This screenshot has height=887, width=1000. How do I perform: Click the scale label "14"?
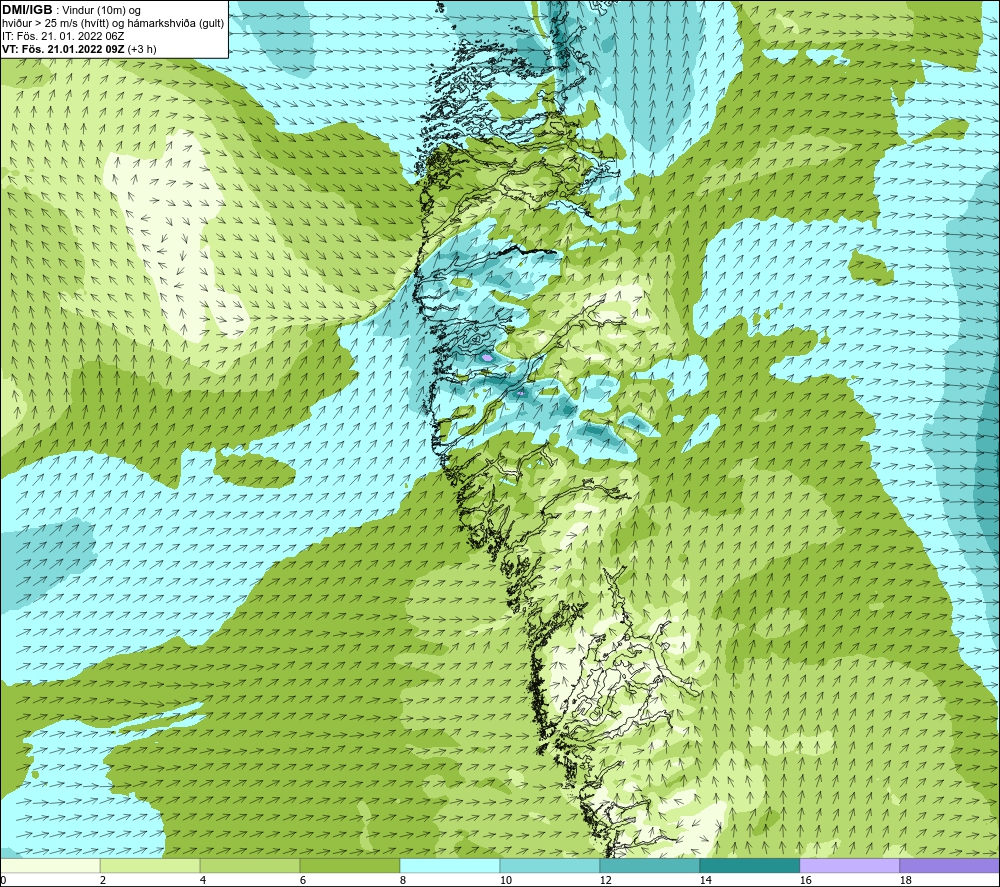(706, 880)
